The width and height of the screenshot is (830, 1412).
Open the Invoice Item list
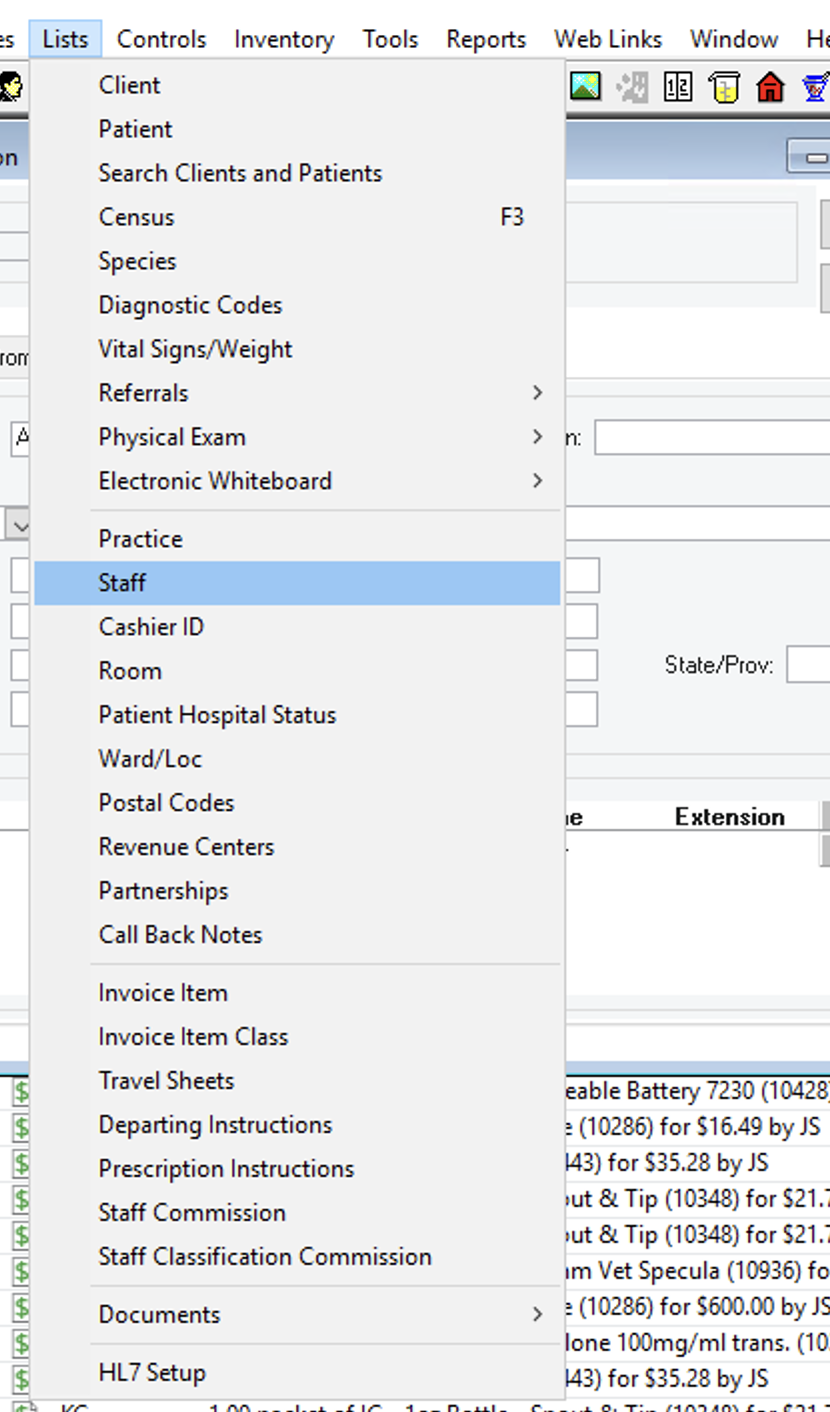[163, 993]
